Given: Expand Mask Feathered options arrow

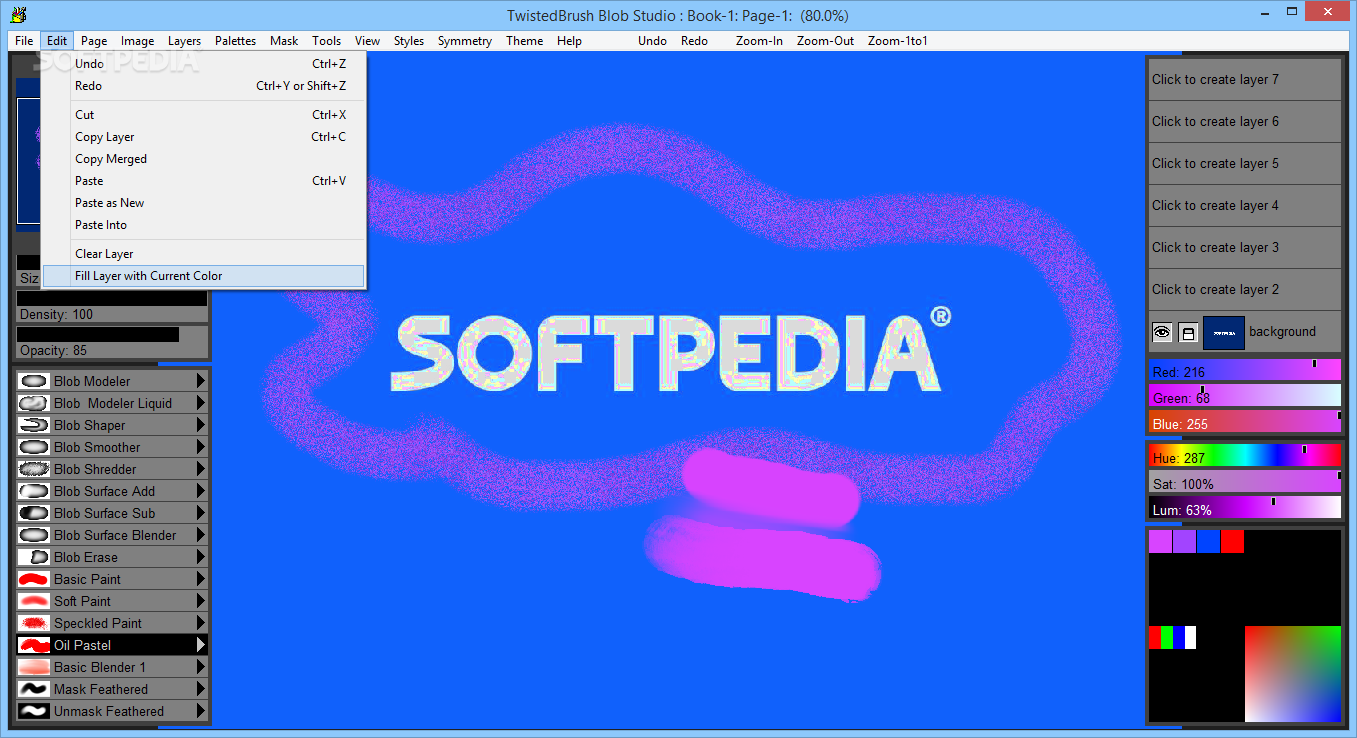Looking at the screenshot, I should (201, 689).
